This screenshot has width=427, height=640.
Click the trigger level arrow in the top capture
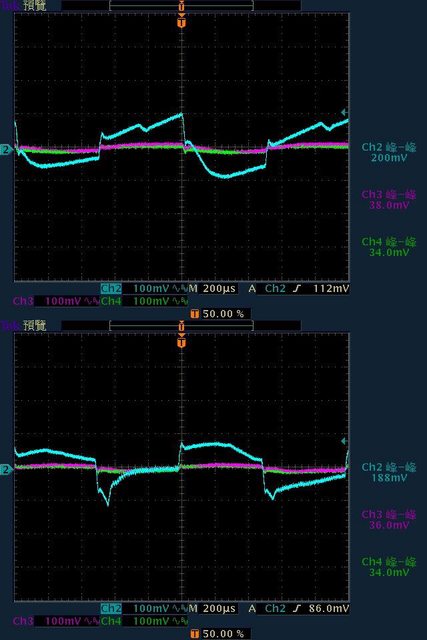[345, 112]
